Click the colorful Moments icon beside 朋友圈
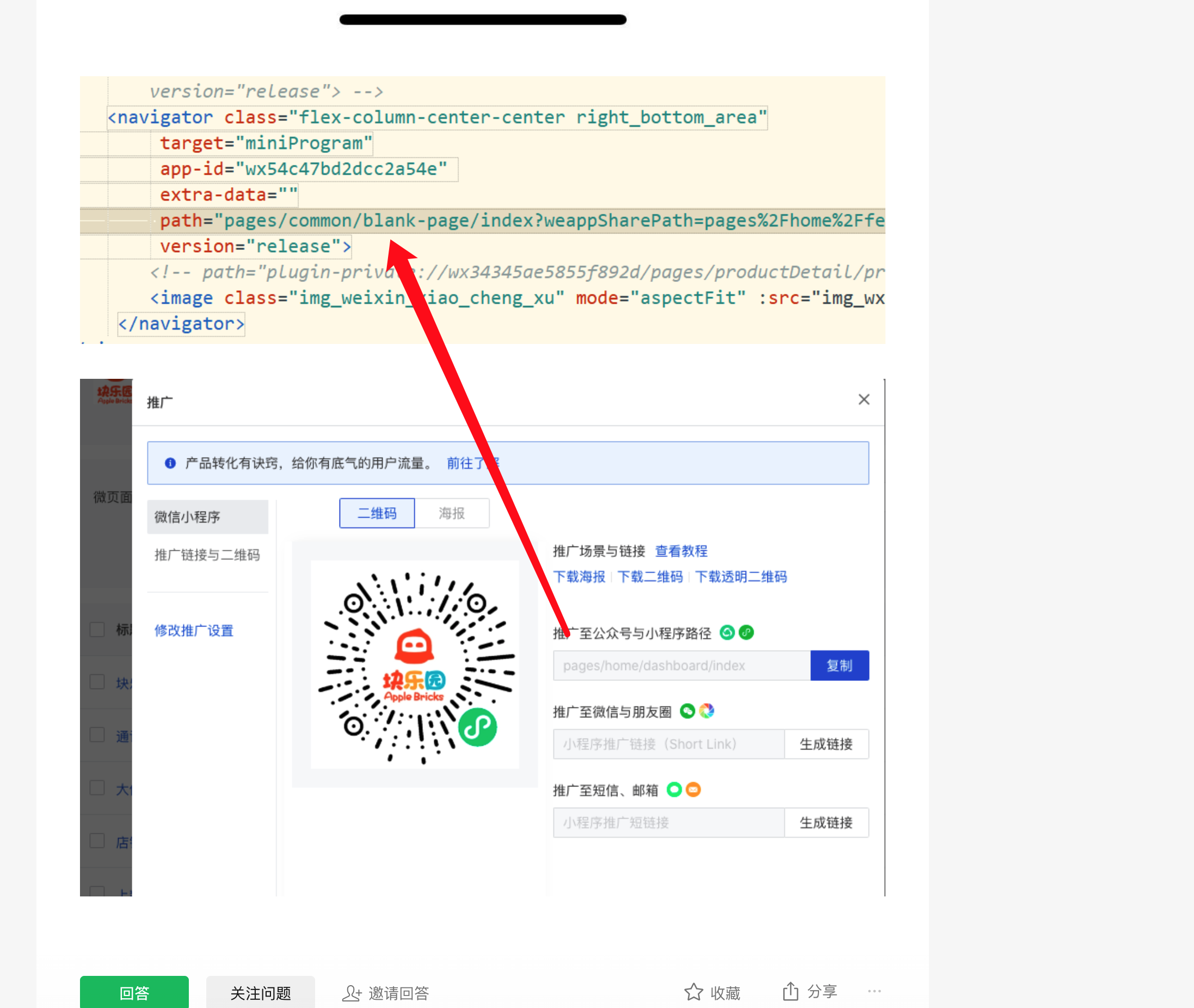 tap(707, 711)
